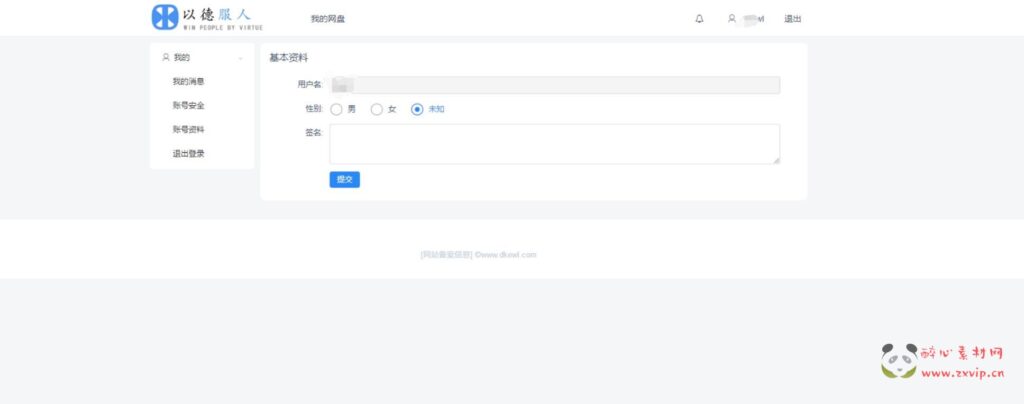This screenshot has width=1024, height=404.
Task: Select the 女 gender radio button
Action: pos(377,109)
